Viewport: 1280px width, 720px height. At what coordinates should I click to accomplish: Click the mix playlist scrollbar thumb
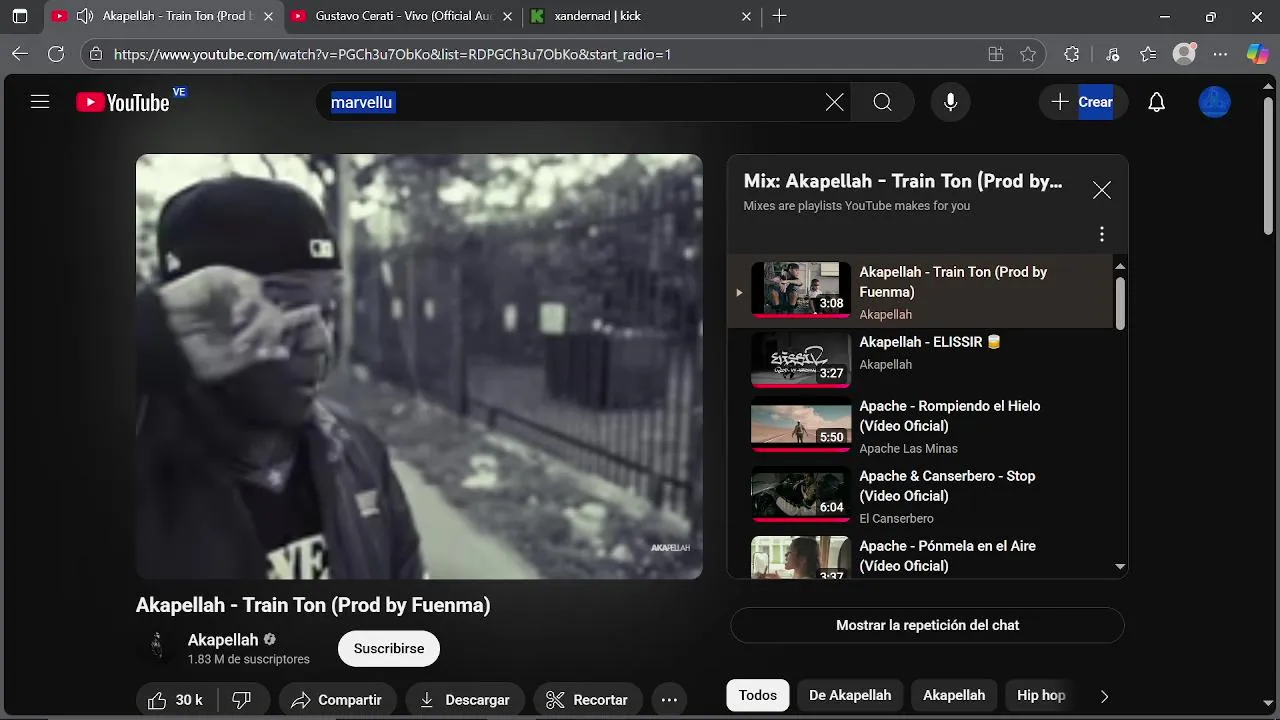click(x=1120, y=303)
